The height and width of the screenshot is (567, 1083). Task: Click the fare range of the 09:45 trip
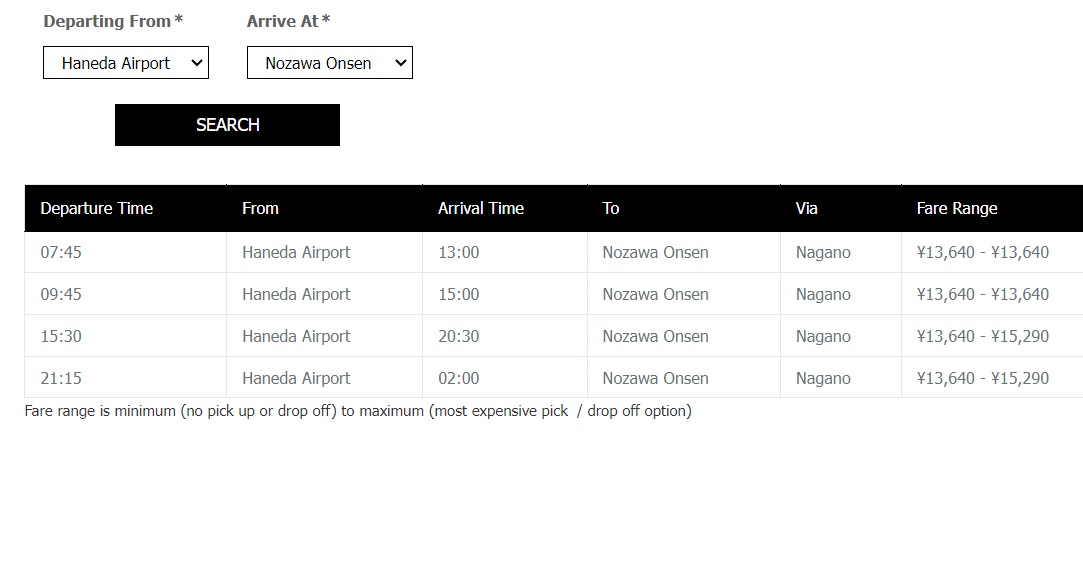tap(982, 294)
